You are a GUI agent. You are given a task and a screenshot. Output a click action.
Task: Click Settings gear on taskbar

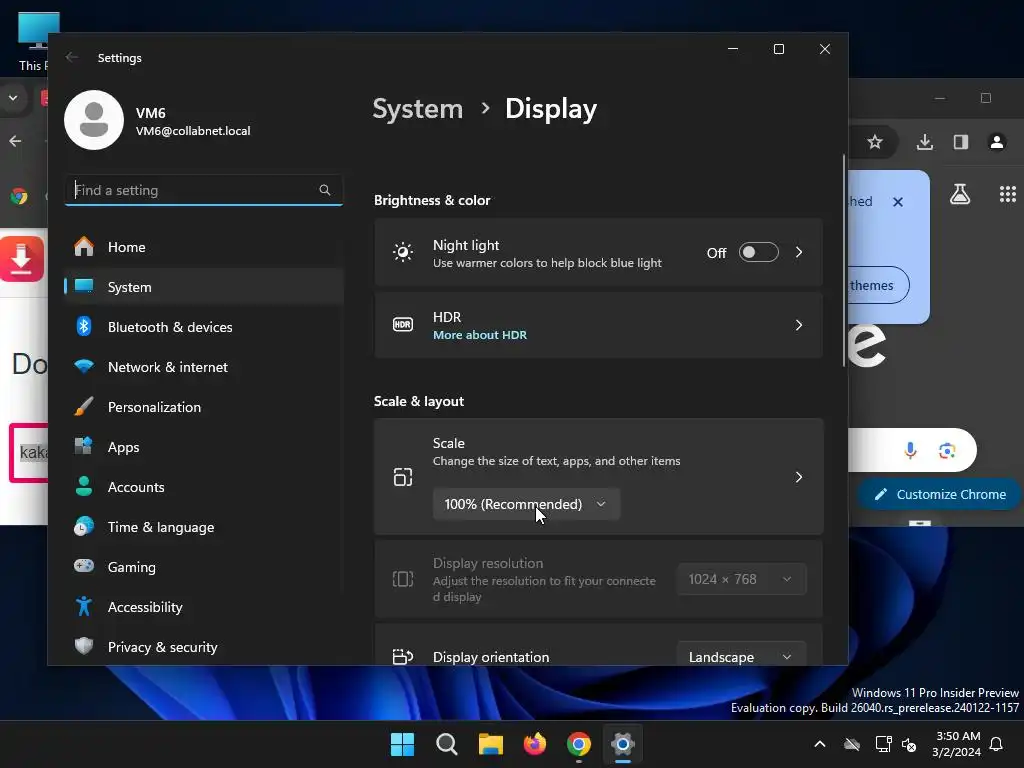click(623, 744)
